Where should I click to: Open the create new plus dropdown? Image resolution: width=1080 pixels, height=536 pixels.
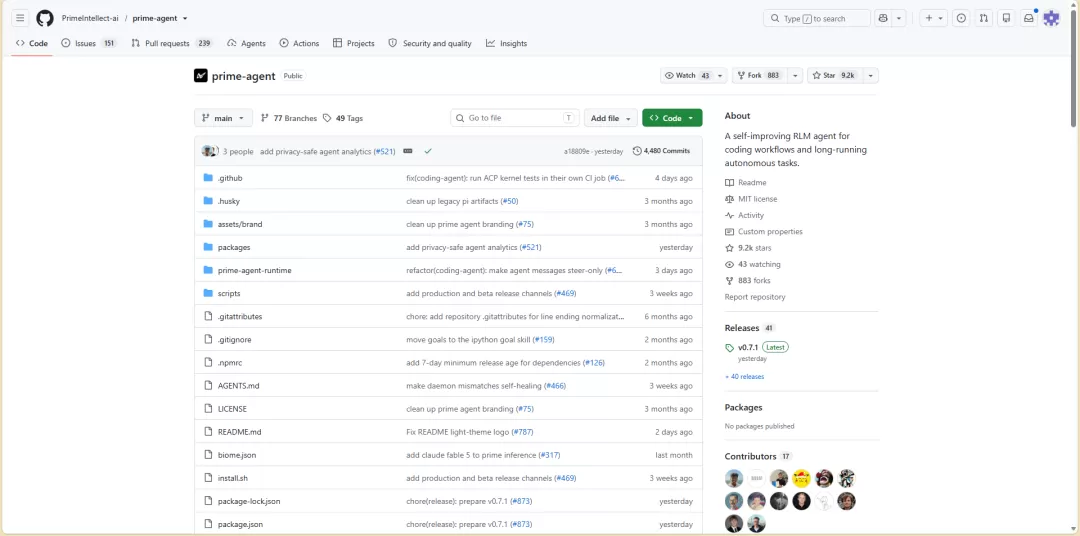935,19
